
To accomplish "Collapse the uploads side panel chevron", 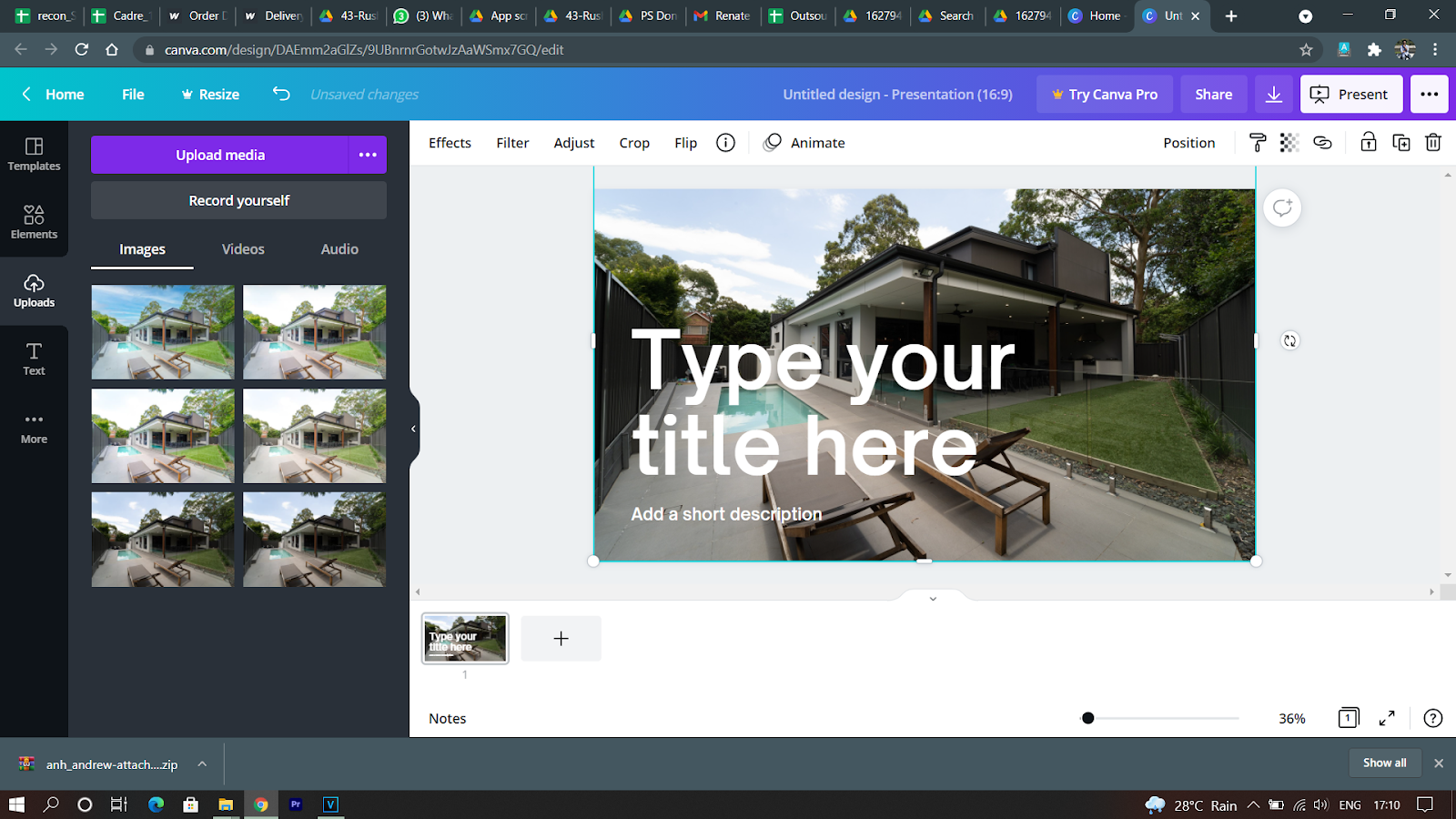I will click(x=414, y=428).
